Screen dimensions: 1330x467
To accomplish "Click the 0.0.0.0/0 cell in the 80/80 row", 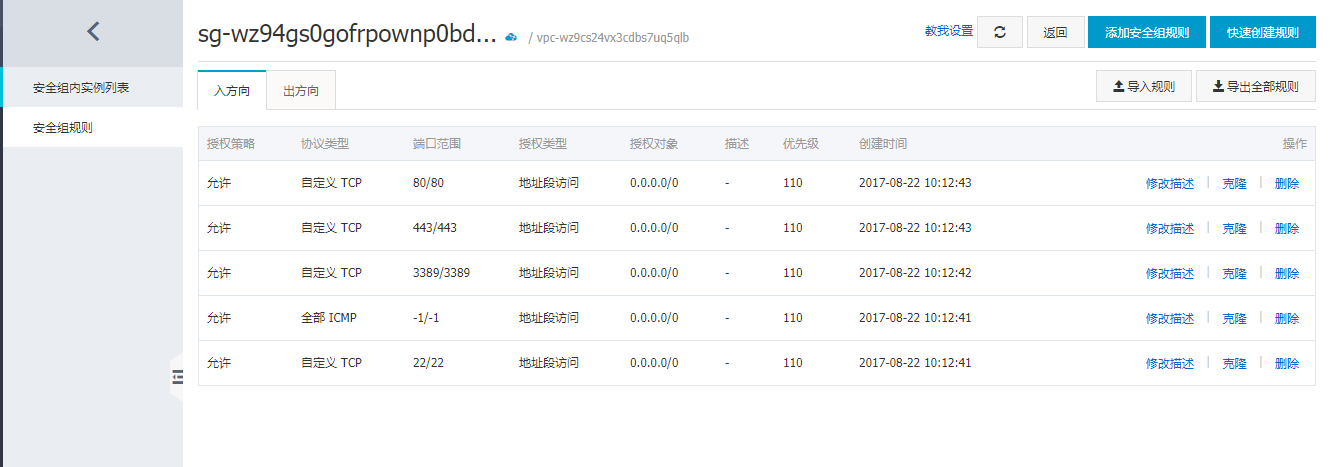I will coord(654,183).
